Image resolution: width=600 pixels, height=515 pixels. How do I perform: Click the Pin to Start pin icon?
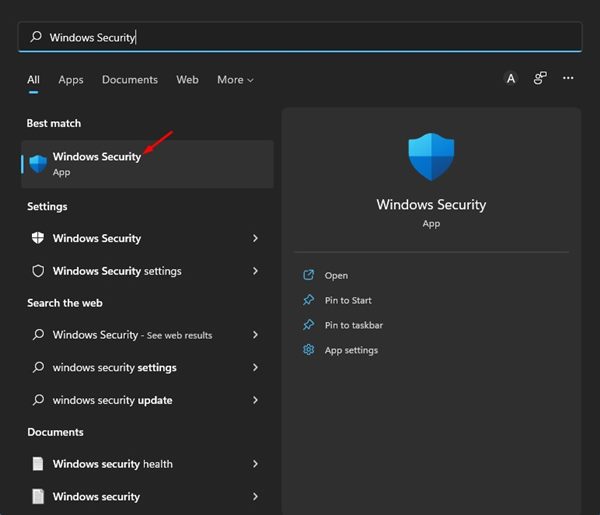[308, 300]
